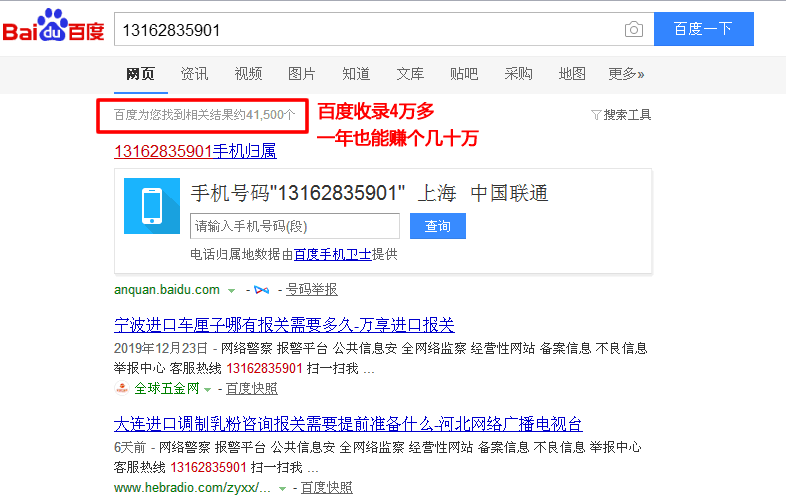Focus the 请输入手机号码(段) input field
The image size is (786, 503).
[294, 226]
